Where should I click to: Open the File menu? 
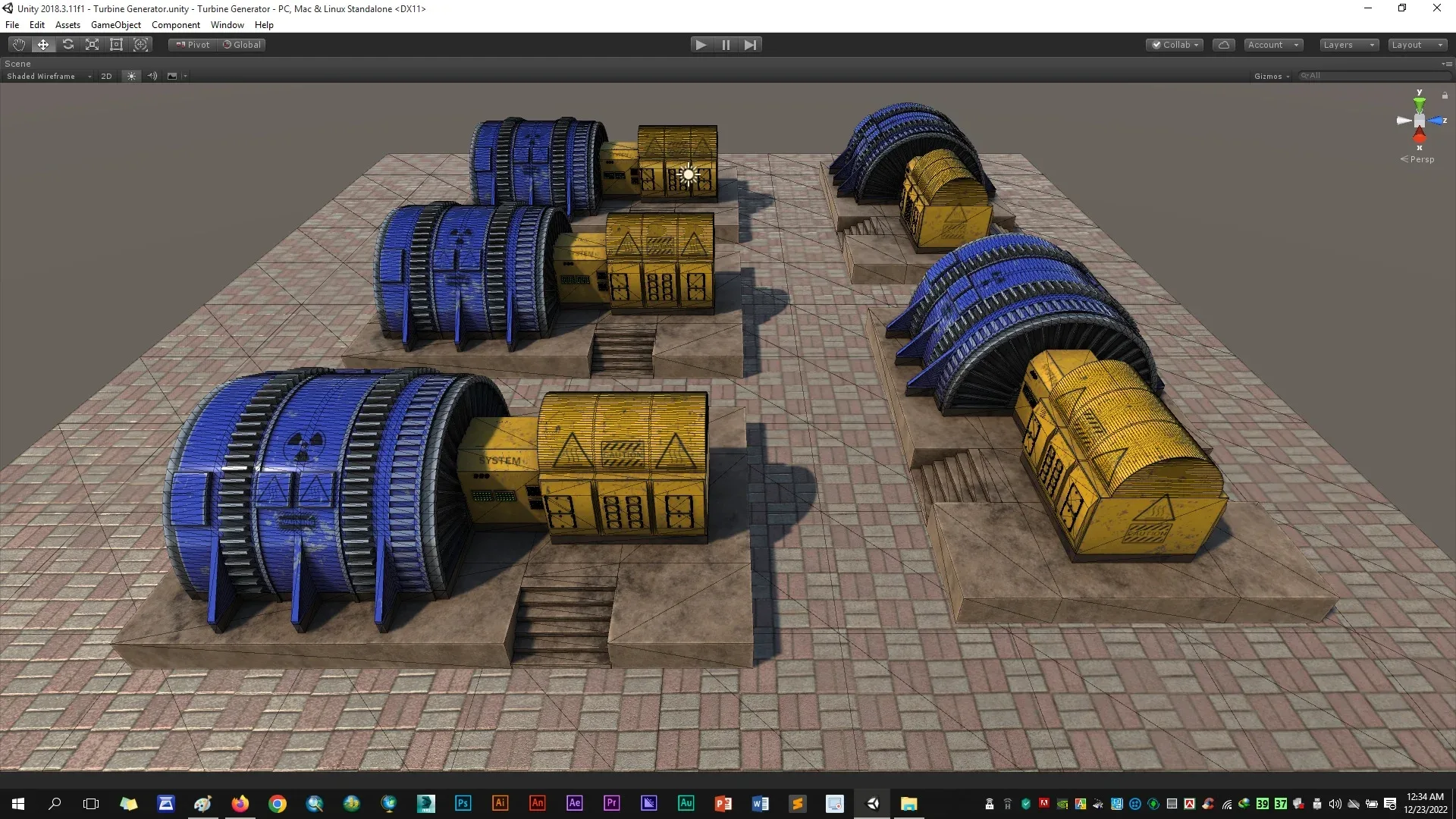[x=12, y=24]
